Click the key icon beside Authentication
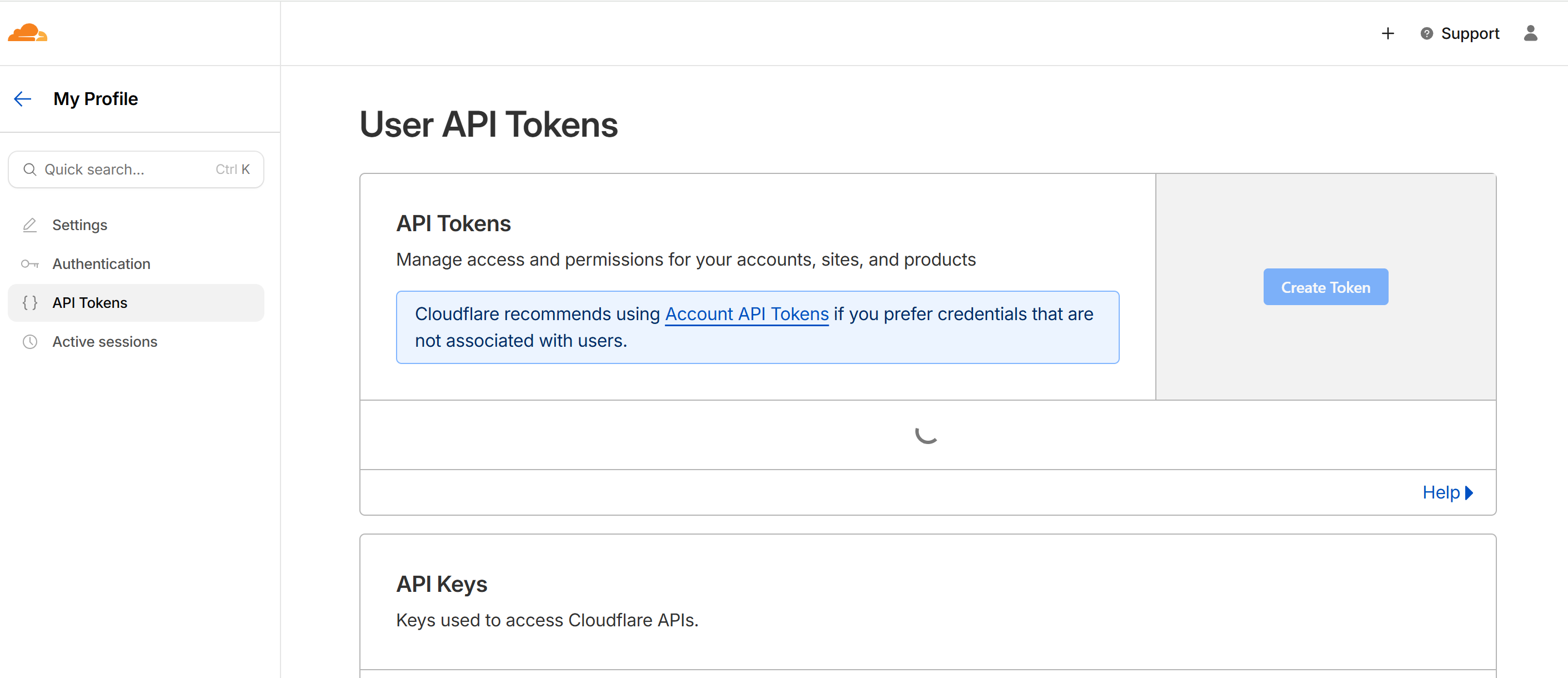The width and height of the screenshot is (1568, 678). tap(29, 264)
